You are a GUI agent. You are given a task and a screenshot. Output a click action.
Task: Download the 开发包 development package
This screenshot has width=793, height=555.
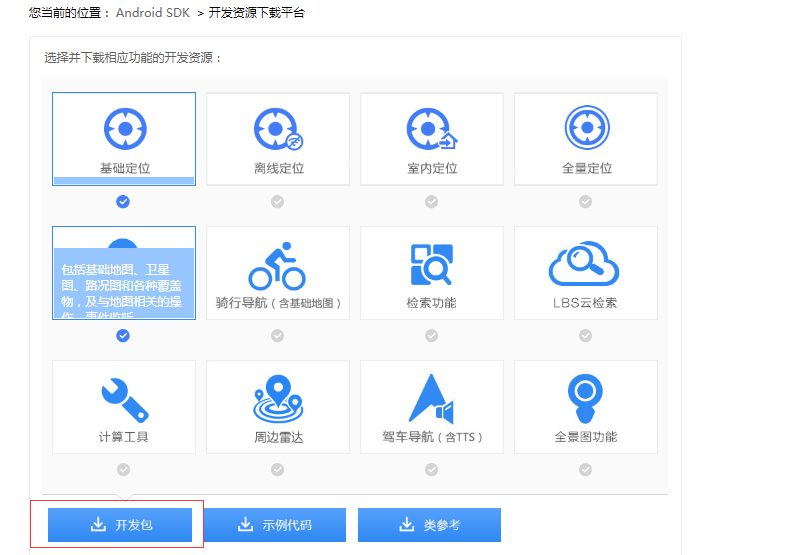click(x=120, y=525)
